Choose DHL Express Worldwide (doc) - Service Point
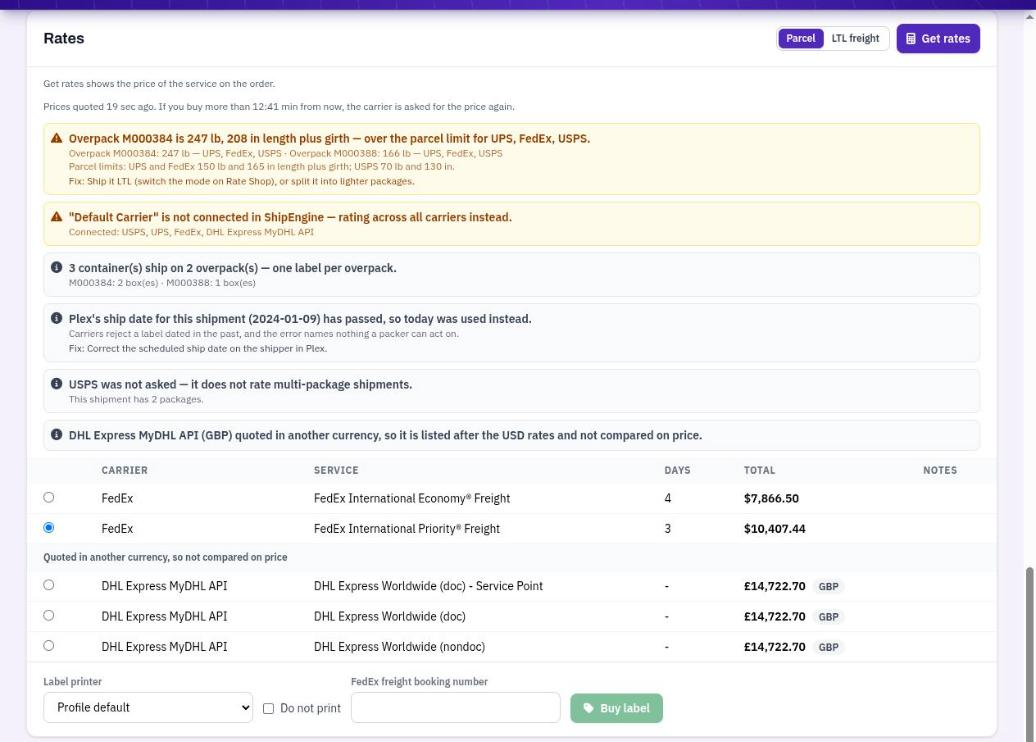 click(x=49, y=585)
